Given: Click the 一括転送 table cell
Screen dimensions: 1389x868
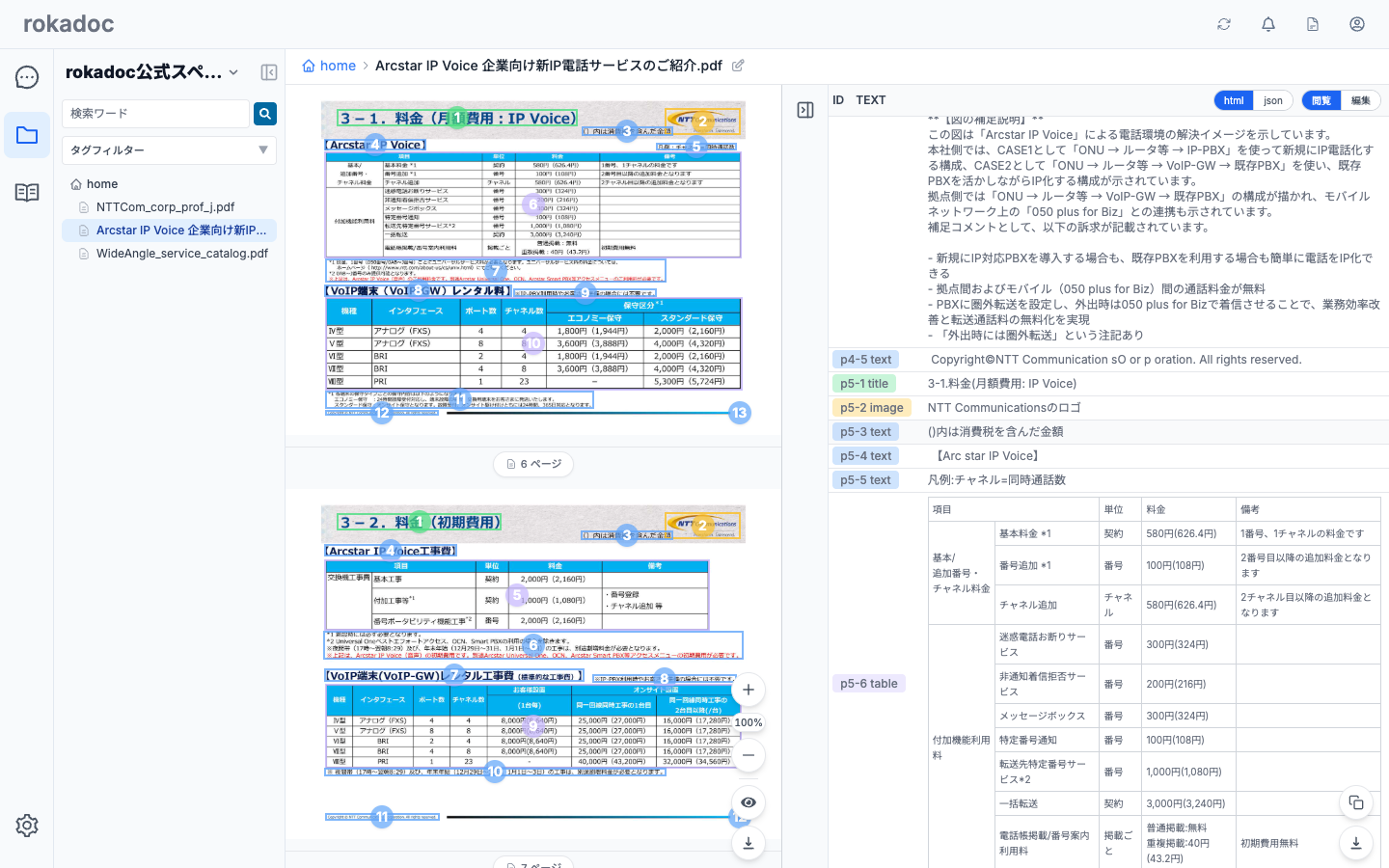Looking at the screenshot, I should (x=1047, y=803).
